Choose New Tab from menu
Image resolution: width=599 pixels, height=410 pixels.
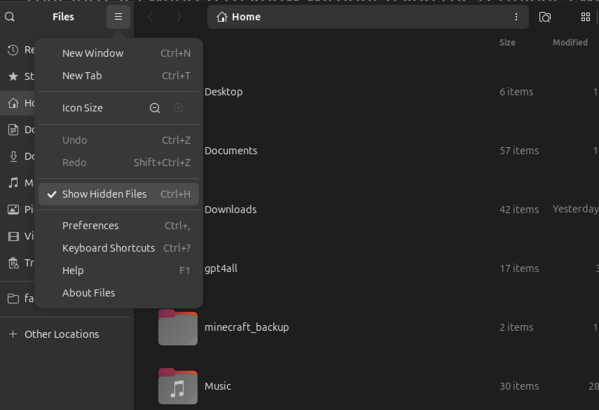119,76
